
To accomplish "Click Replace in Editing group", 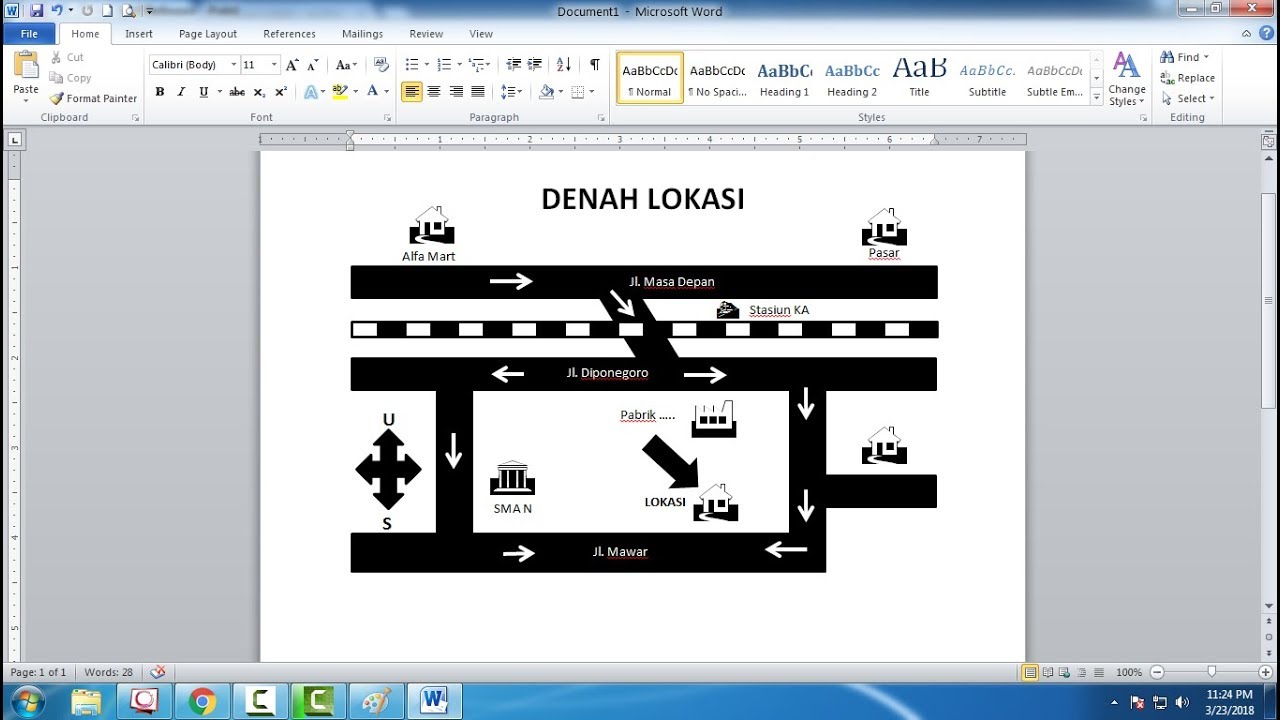I will (x=1188, y=78).
